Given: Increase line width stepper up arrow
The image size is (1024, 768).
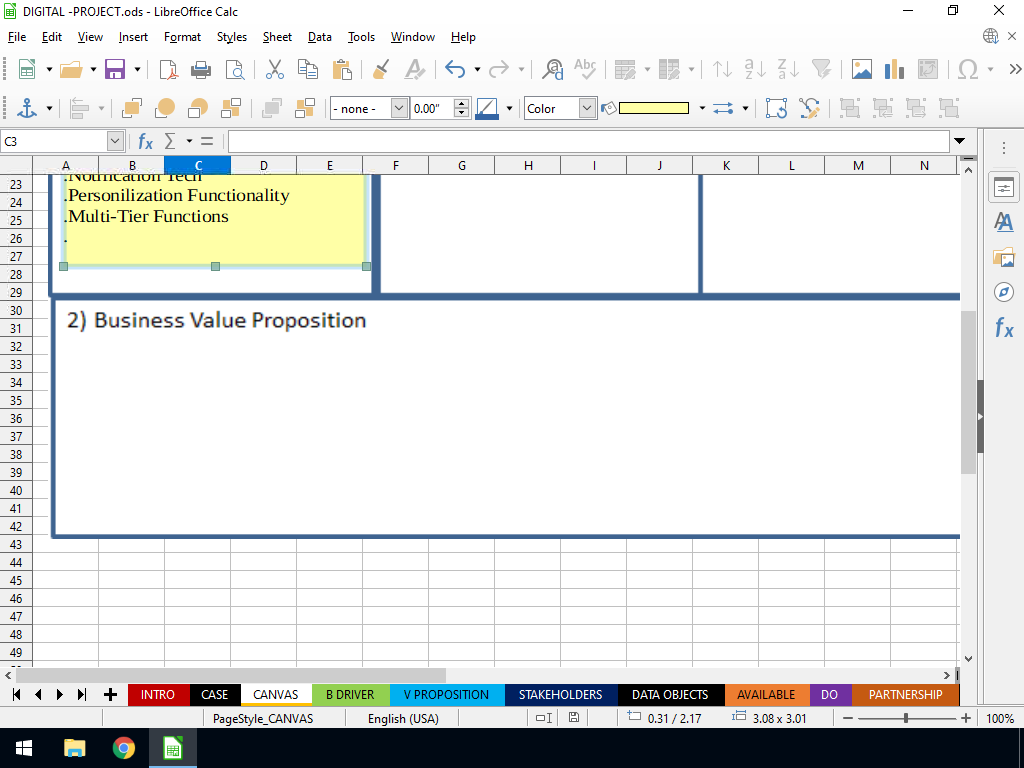Looking at the screenshot, I should 461,103.
